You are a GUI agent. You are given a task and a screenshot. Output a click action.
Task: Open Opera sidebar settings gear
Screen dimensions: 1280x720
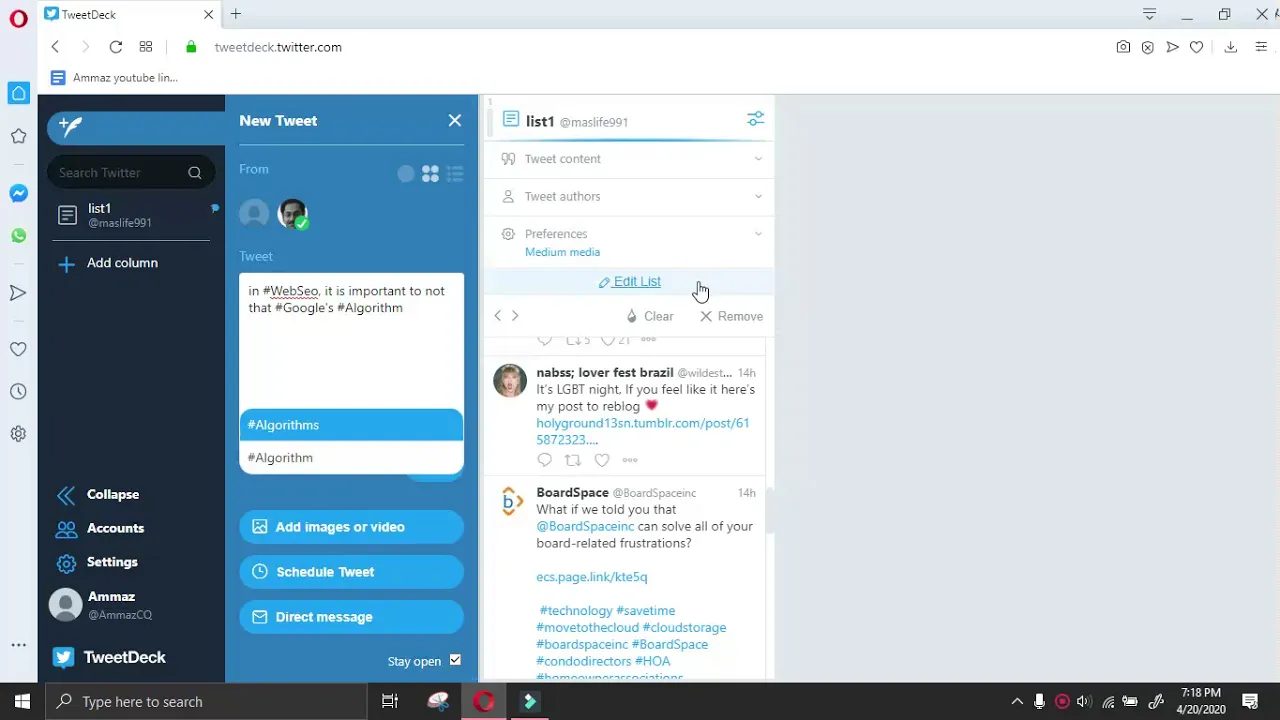[x=18, y=434]
